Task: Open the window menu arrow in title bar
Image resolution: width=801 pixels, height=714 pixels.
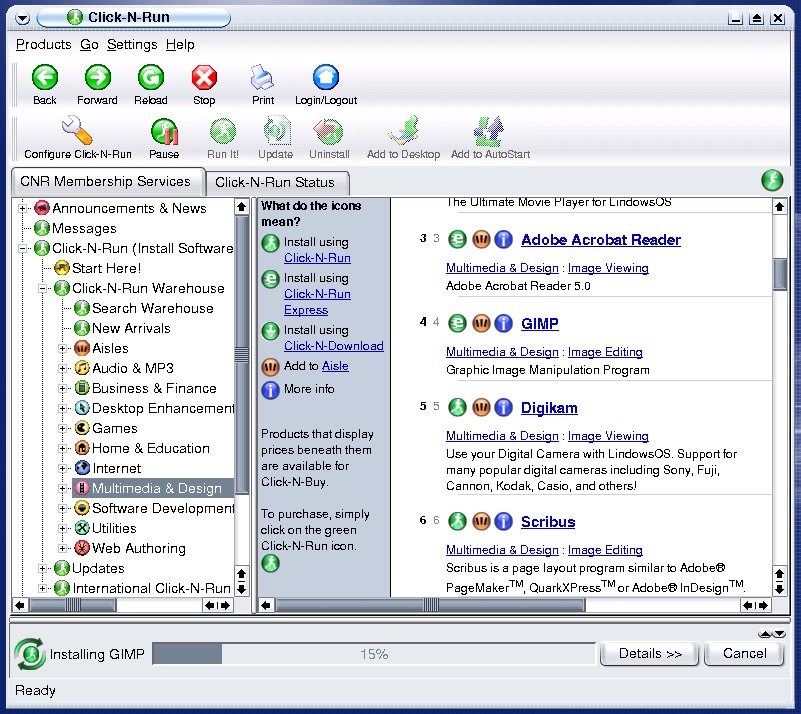Action: point(22,18)
